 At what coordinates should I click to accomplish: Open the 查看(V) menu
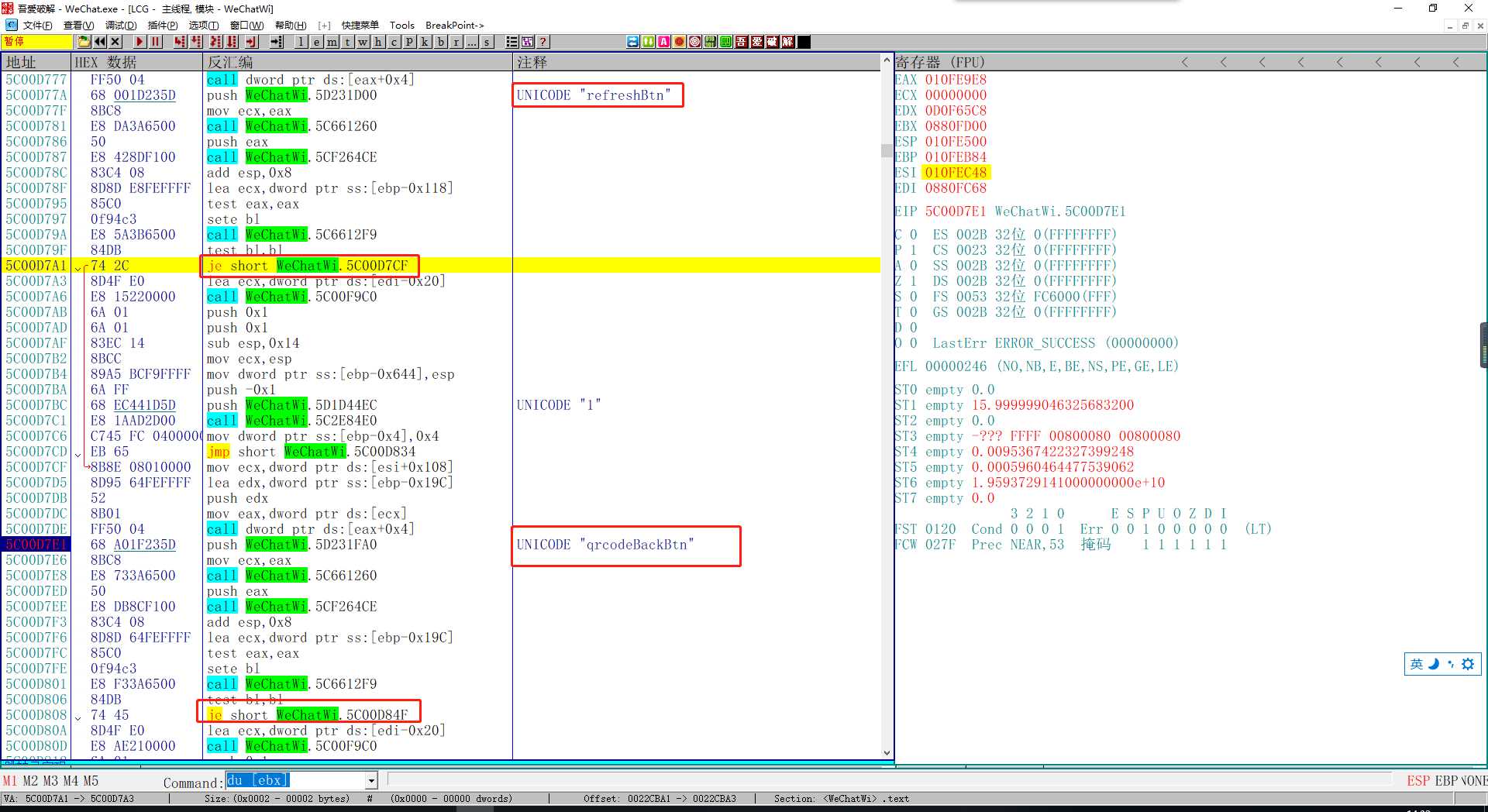coord(78,26)
